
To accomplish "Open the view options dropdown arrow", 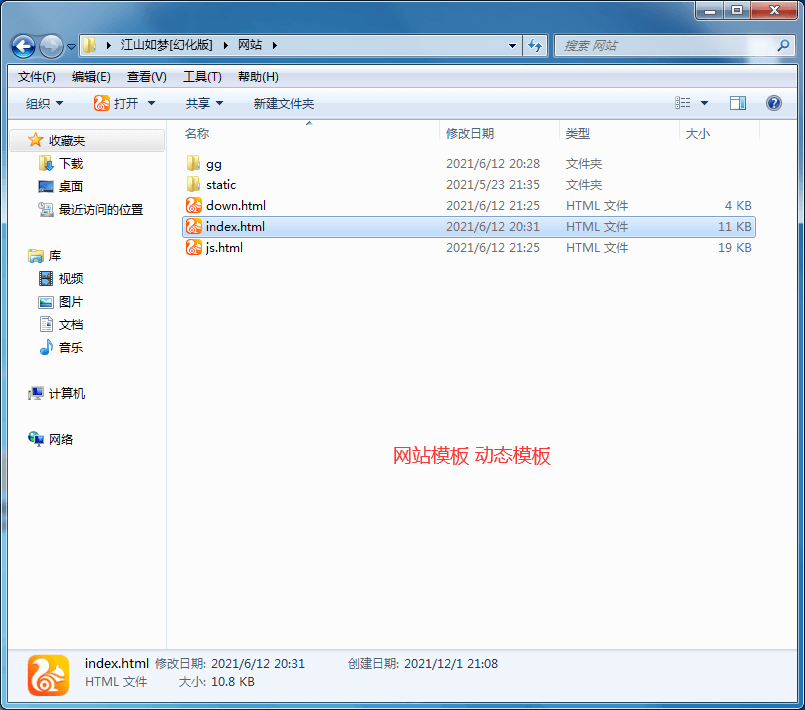I will click(x=704, y=103).
